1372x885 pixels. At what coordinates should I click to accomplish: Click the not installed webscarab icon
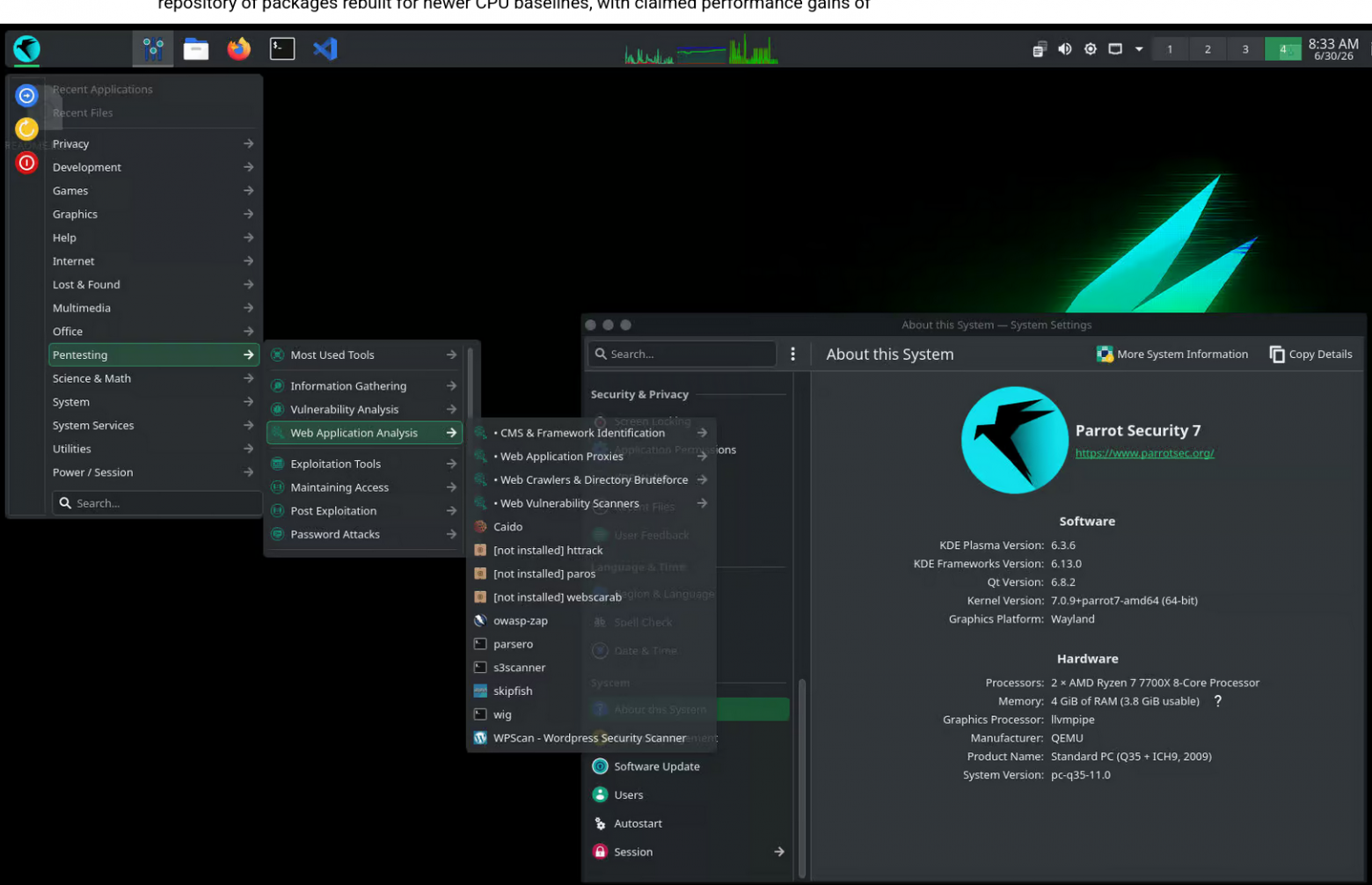(x=480, y=597)
